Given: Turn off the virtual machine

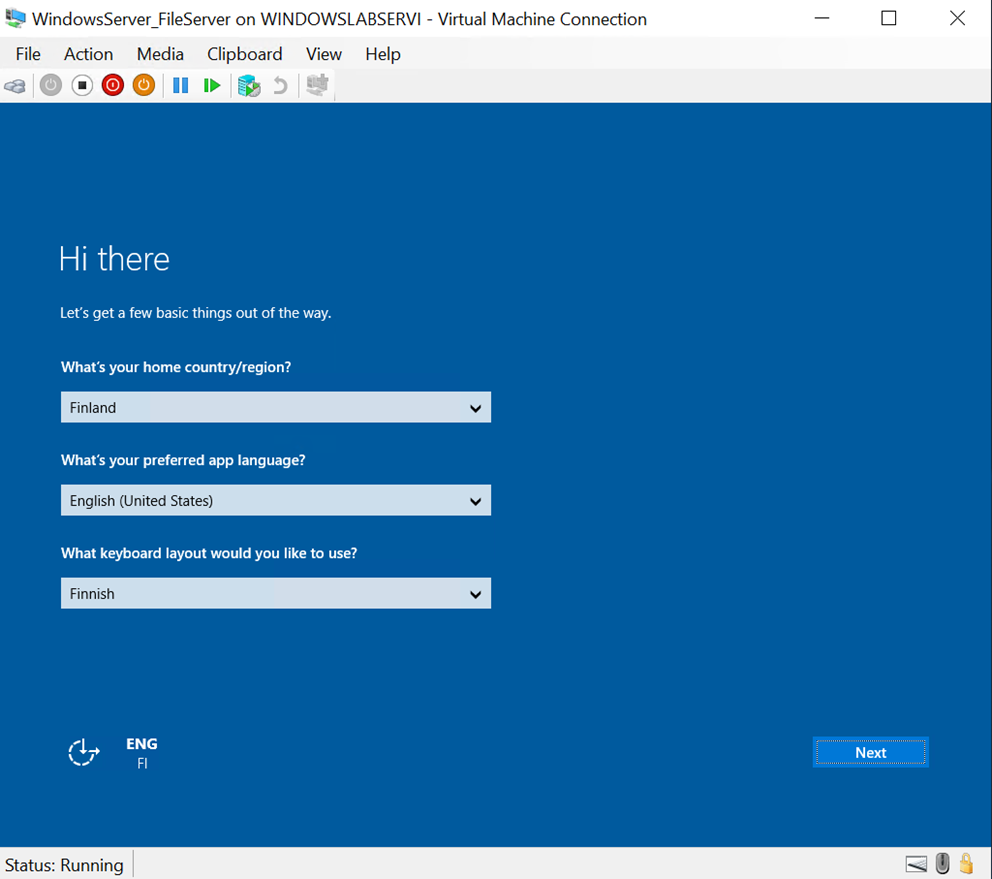Looking at the screenshot, I should pyautogui.click(x=82, y=85).
